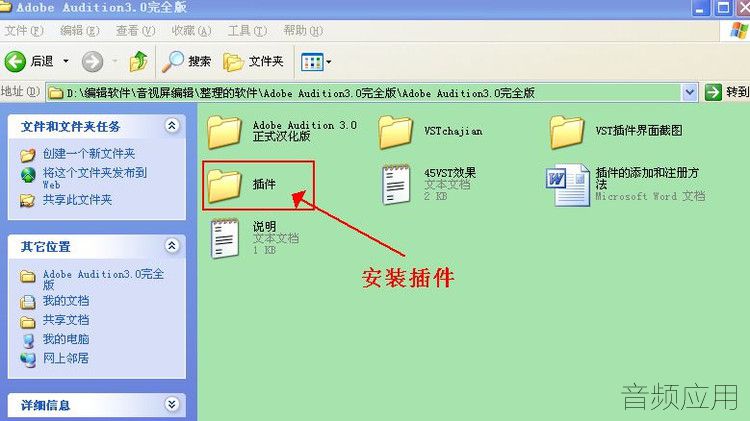
Task: Select the 说明 text document icon
Action: coord(225,238)
